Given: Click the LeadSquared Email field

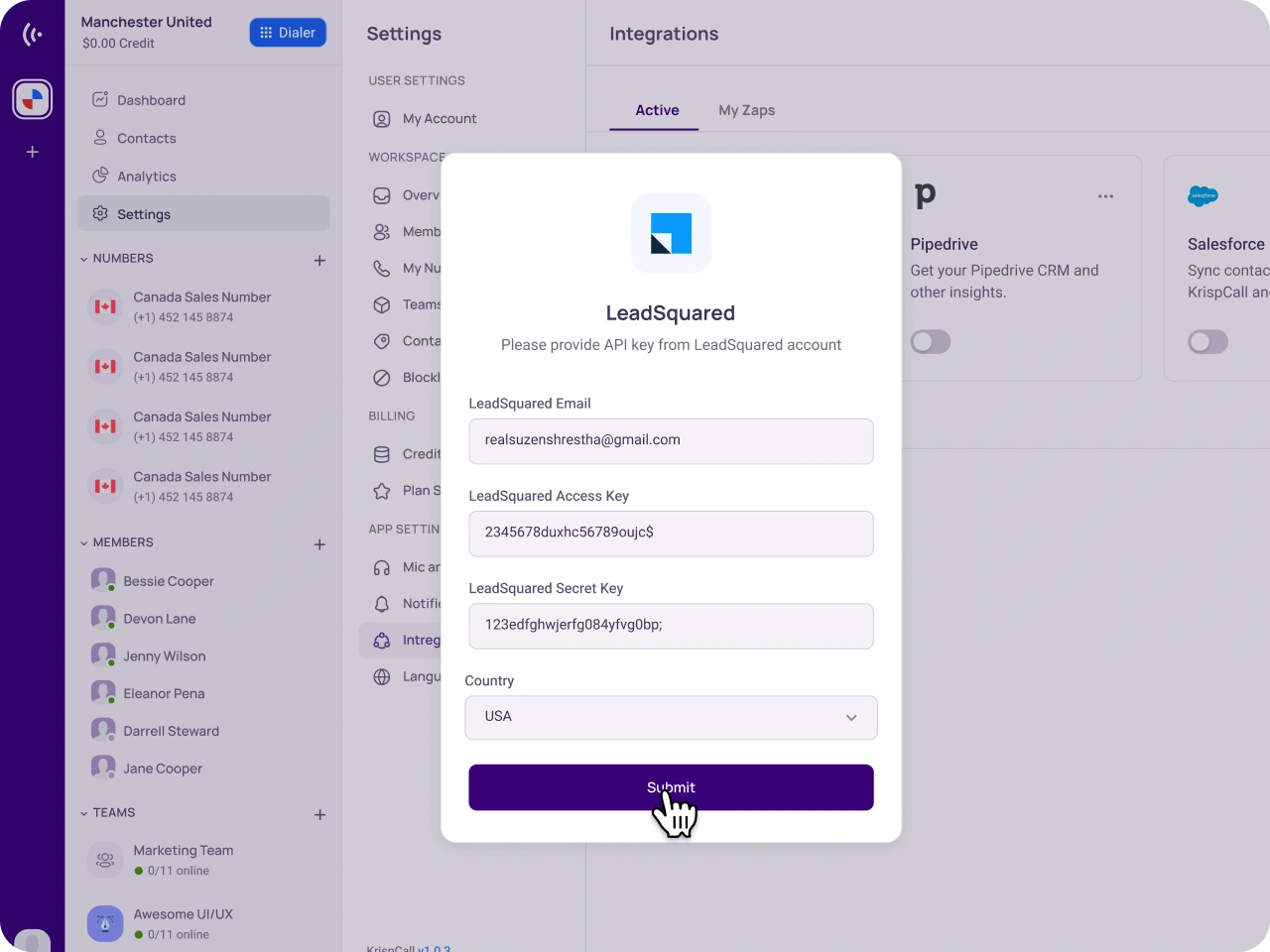Looking at the screenshot, I should 671,441.
